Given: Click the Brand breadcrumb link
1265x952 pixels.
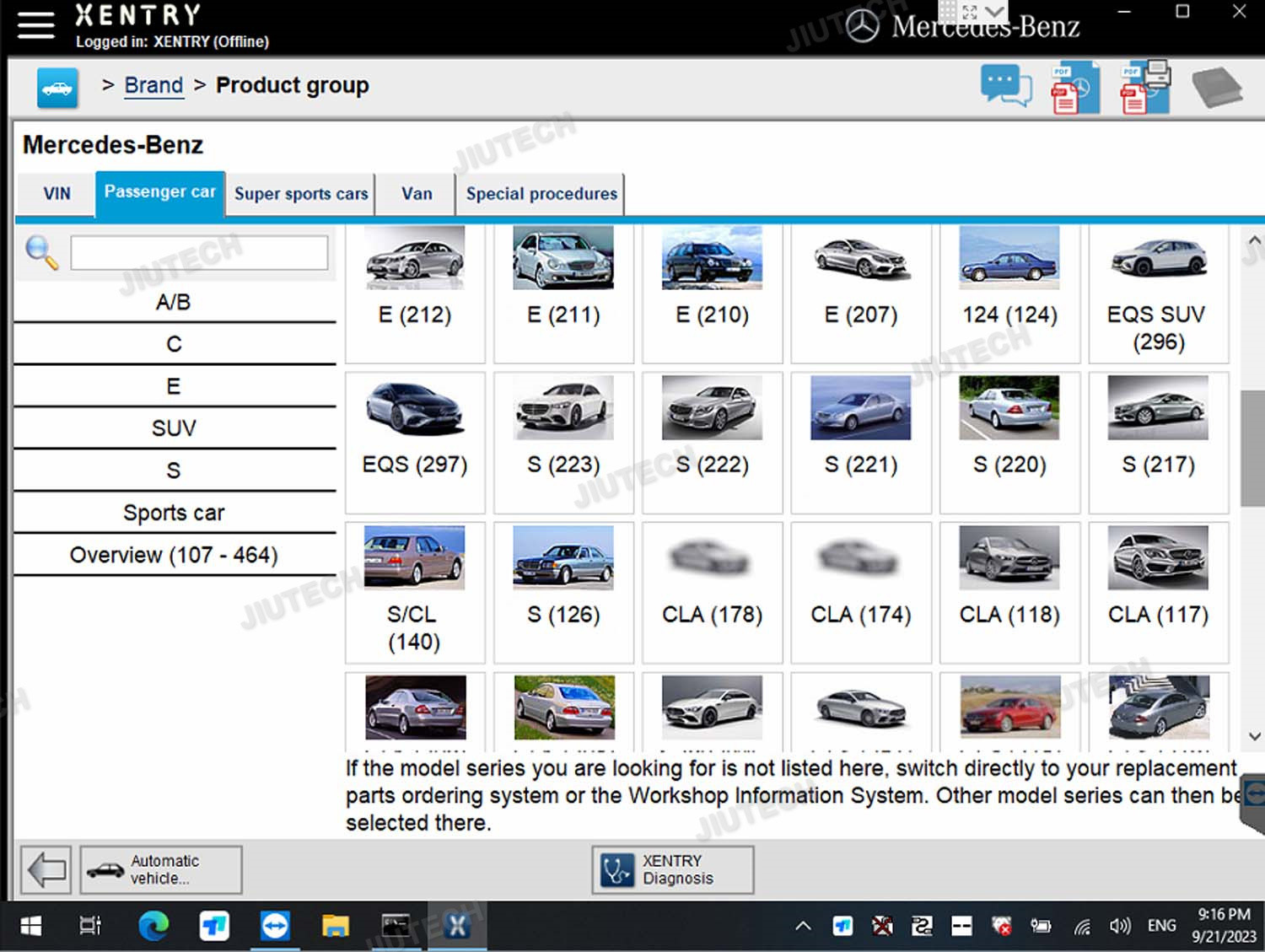Looking at the screenshot, I should tap(153, 86).
